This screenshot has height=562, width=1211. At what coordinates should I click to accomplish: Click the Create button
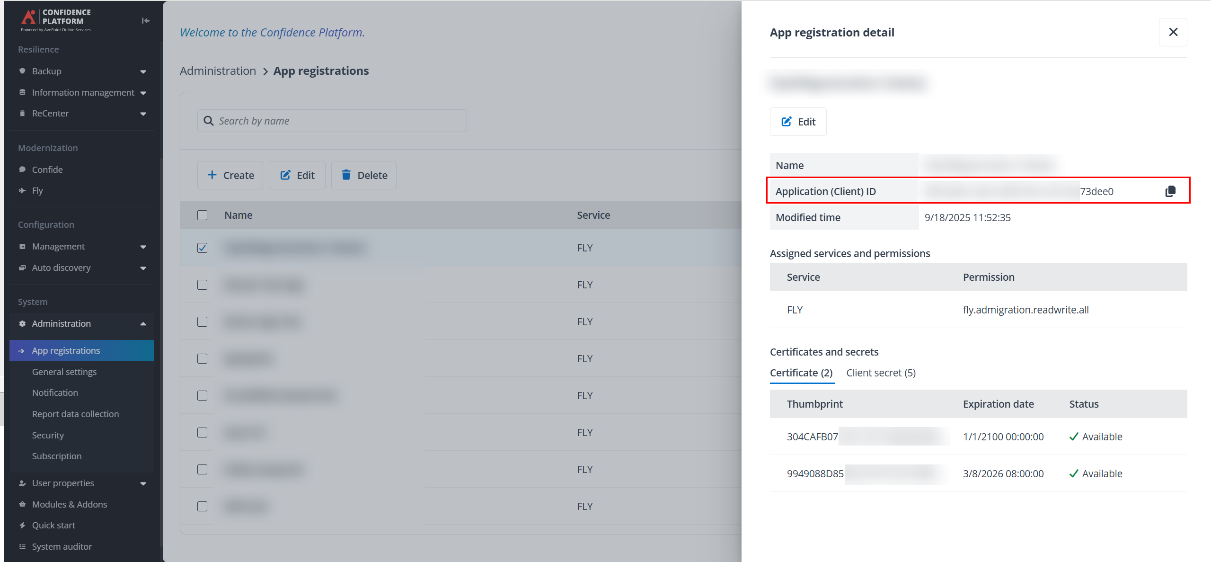tap(231, 175)
